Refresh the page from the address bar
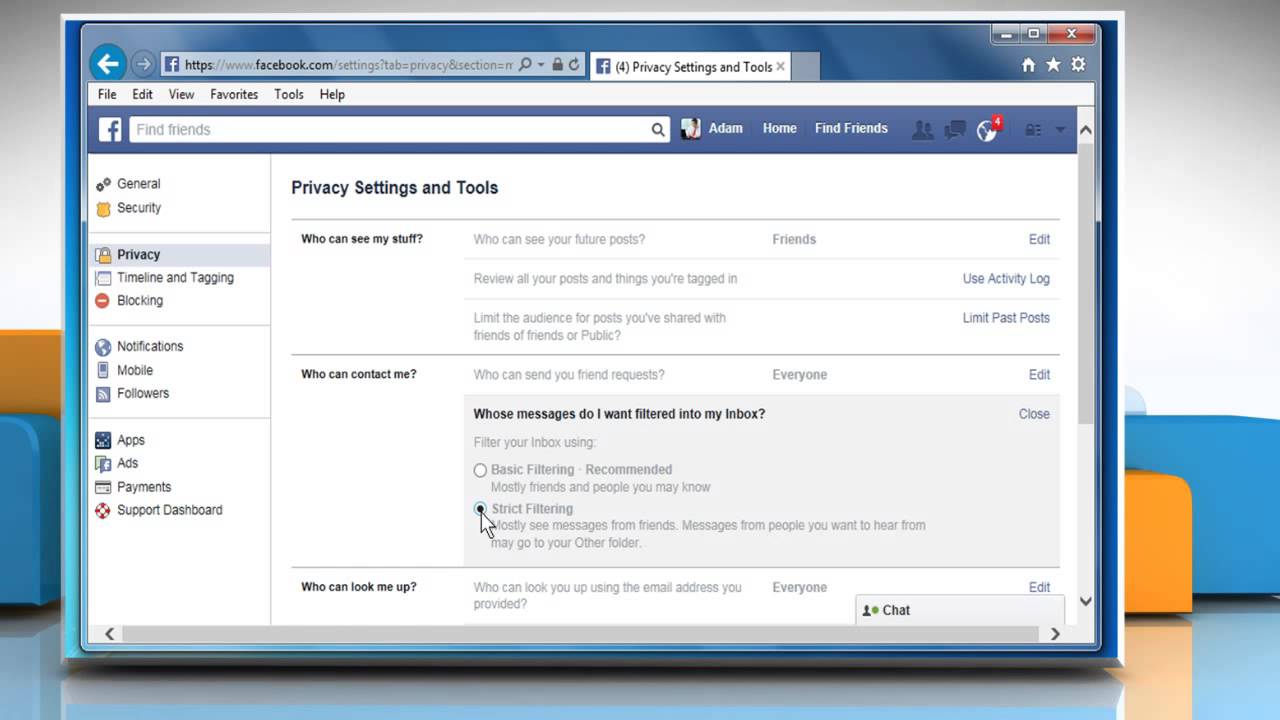This screenshot has width=1280, height=720. (574, 64)
